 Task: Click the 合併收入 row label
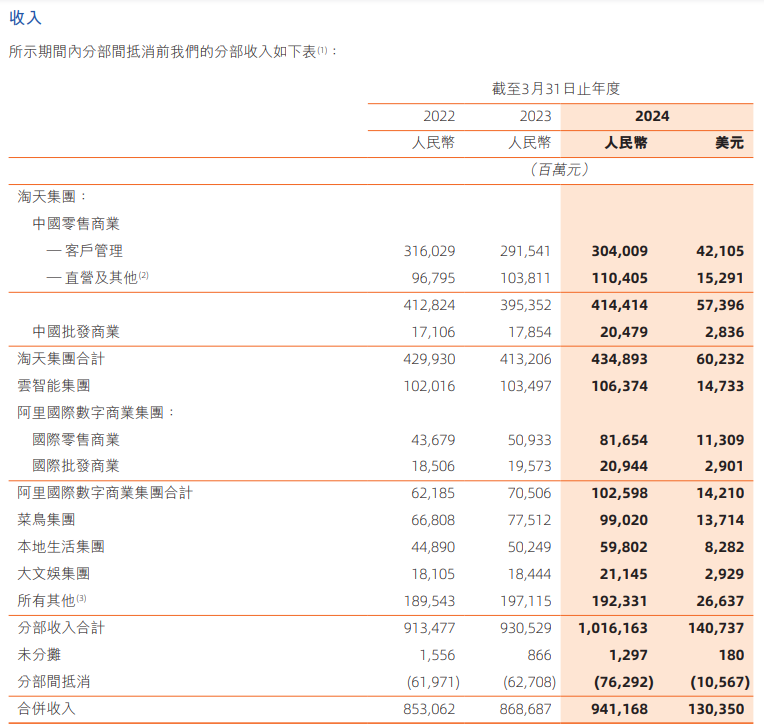point(46,709)
